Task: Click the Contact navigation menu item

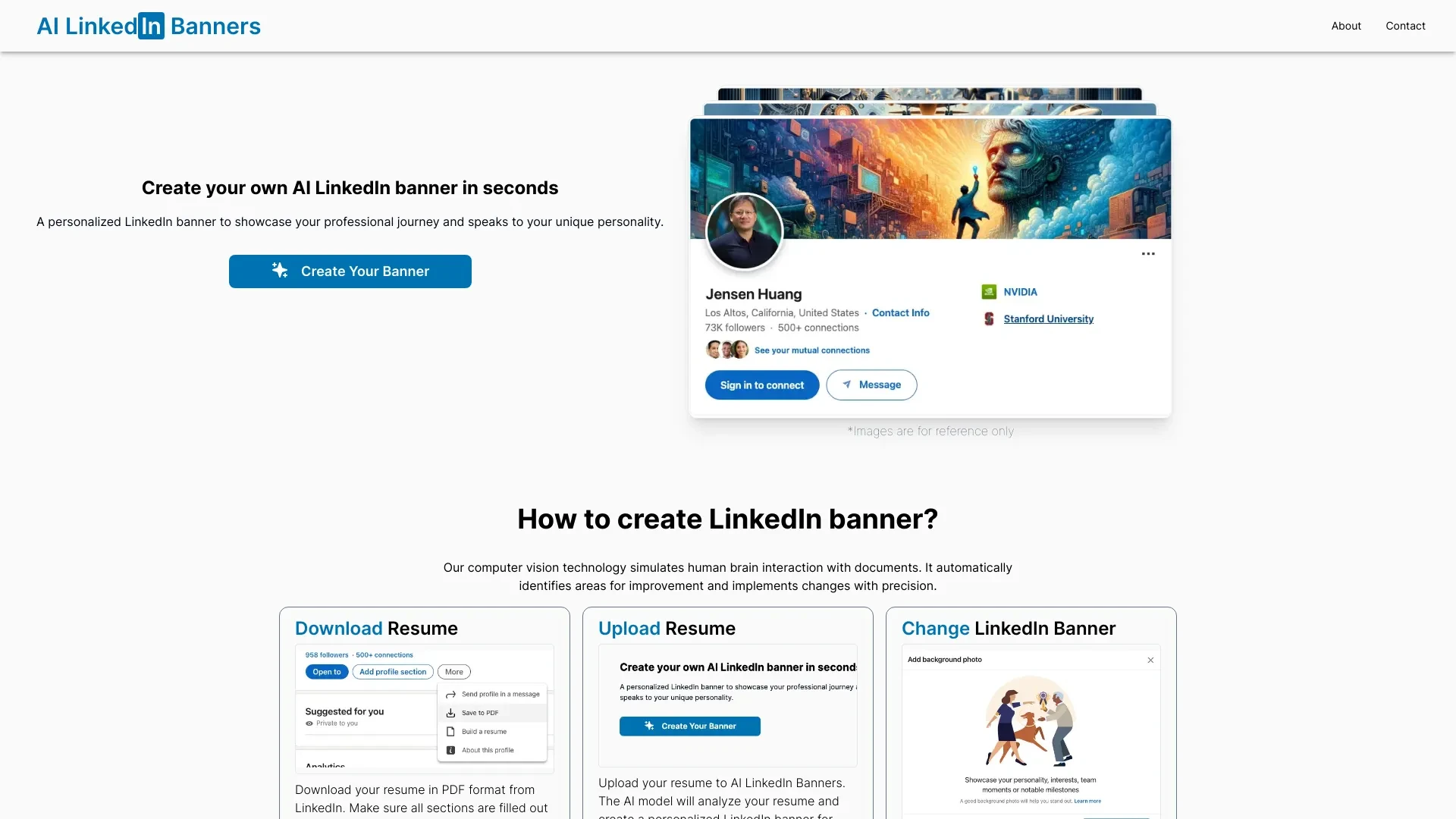Action: [1405, 25]
